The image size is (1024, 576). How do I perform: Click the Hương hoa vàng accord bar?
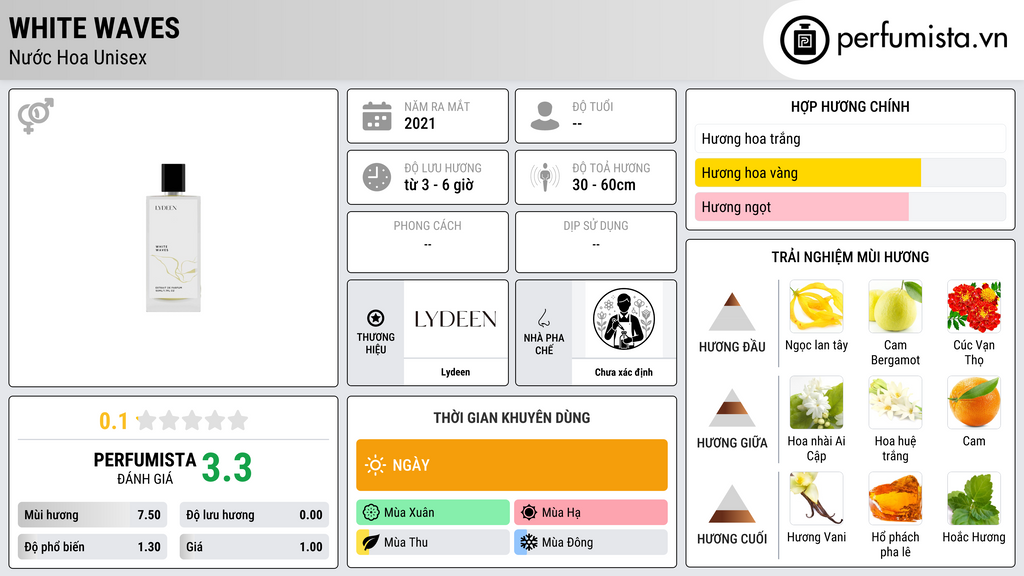pyautogui.click(x=850, y=173)
